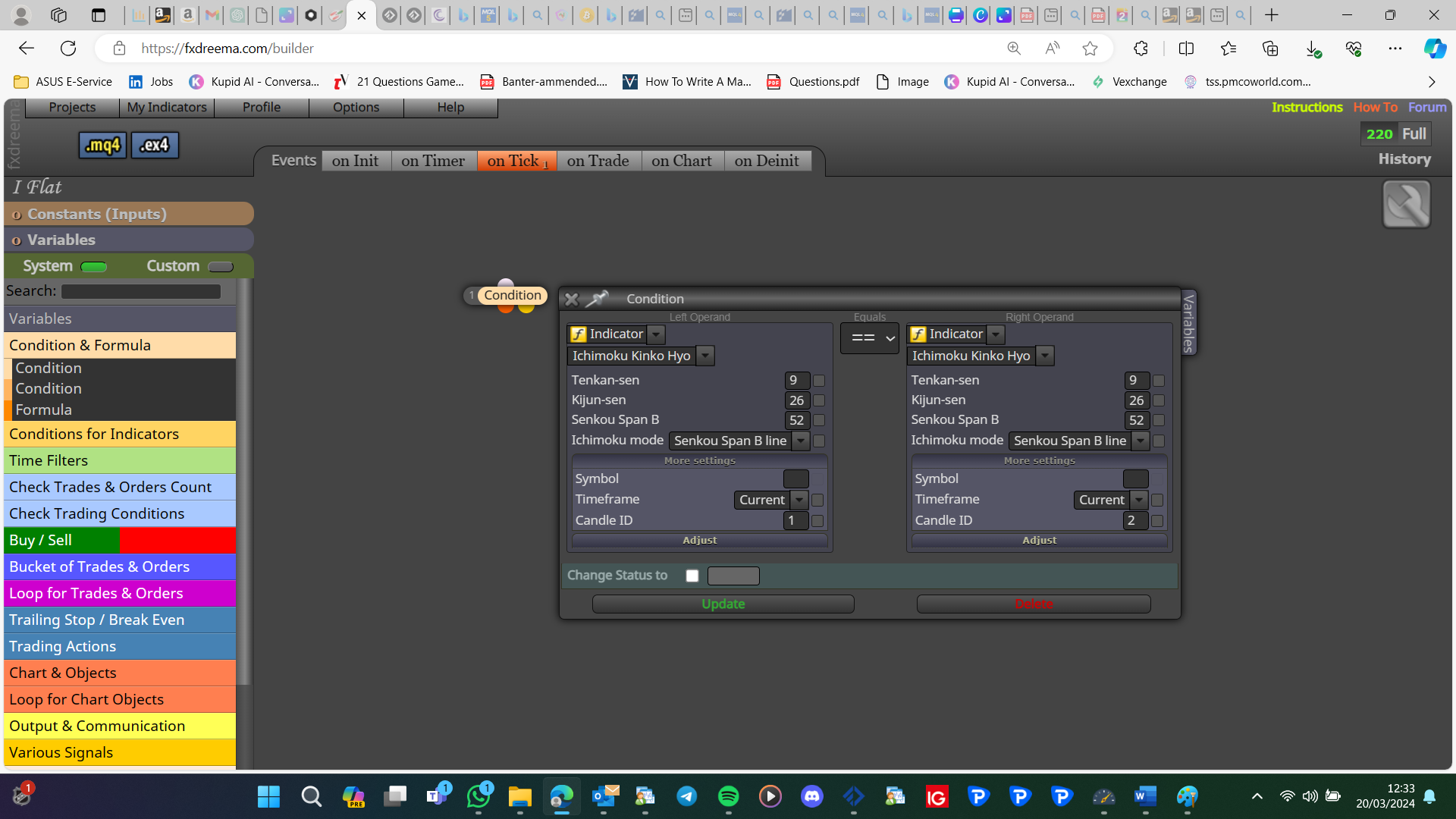Open browser split screen view

click(x=1187, y=49)
